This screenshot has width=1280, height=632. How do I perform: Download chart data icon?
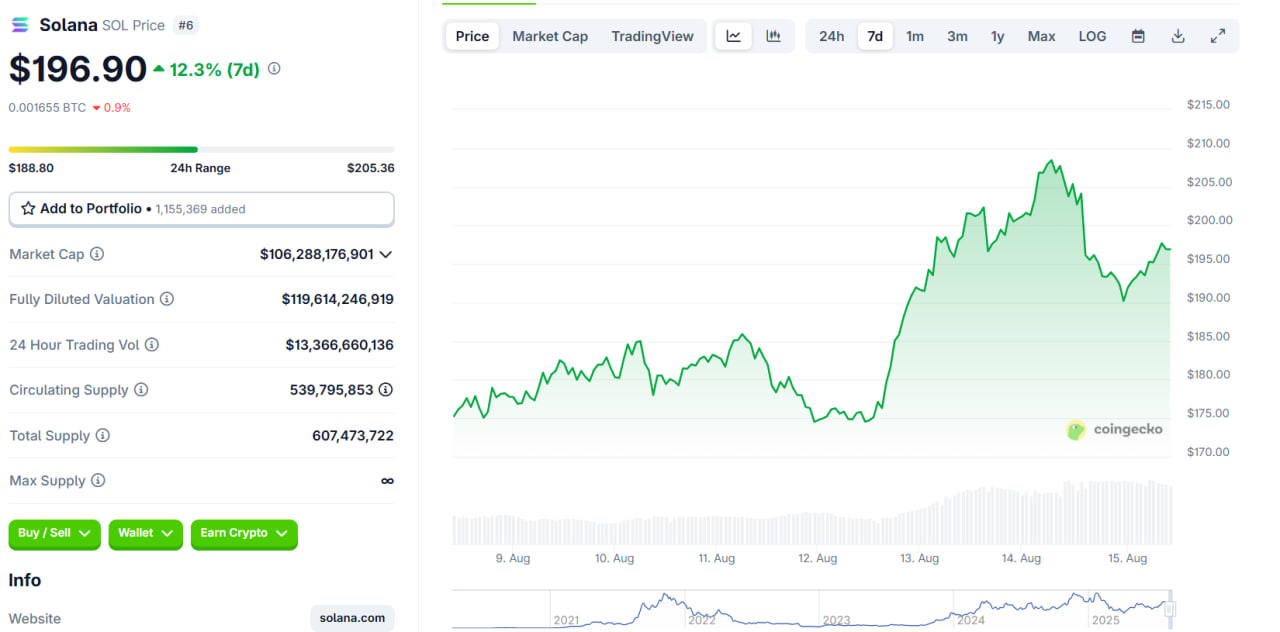tap(1178, 36)
